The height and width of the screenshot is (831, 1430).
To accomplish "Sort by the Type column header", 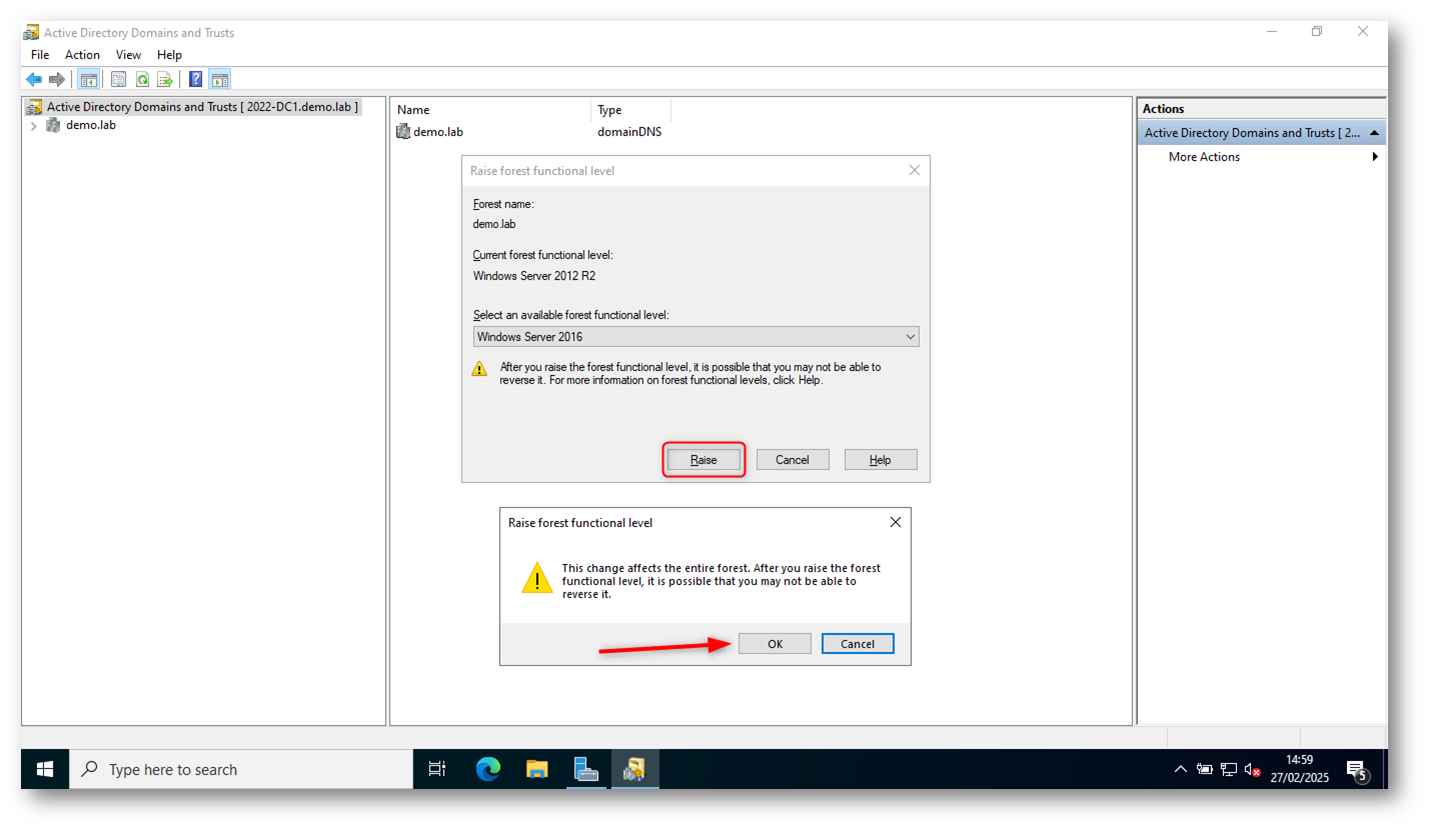I will (631, 110).
